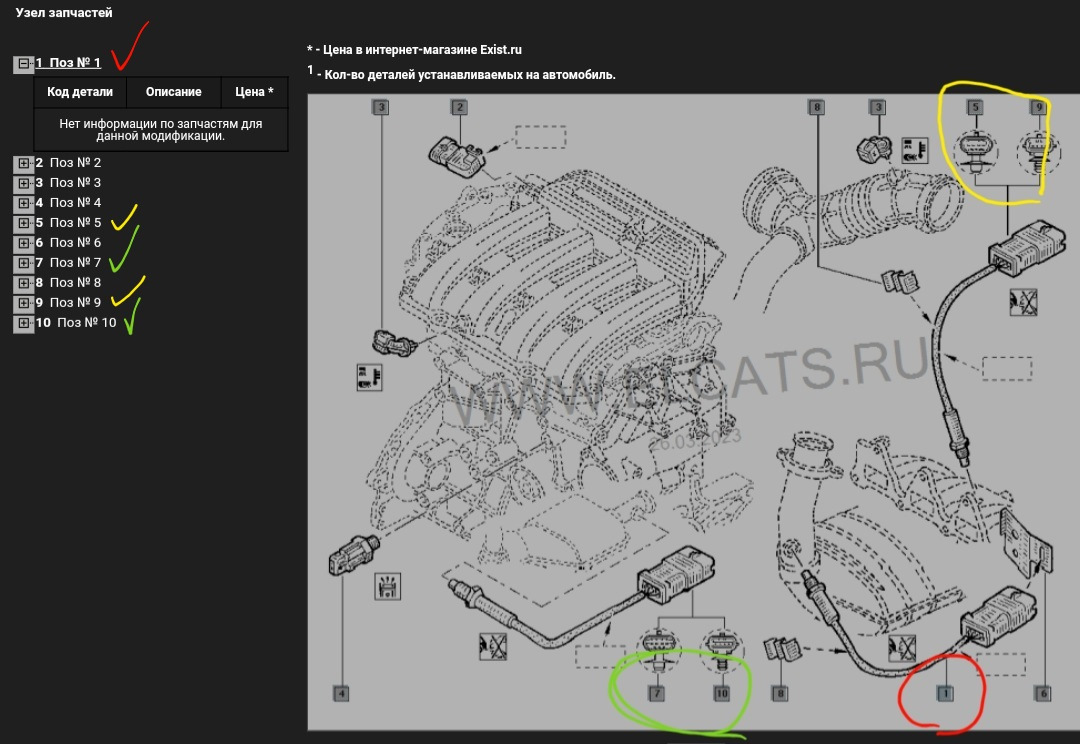Click the 'Цена *' column header
This screenshot has width=1080, height=744.
coord(254,92)
